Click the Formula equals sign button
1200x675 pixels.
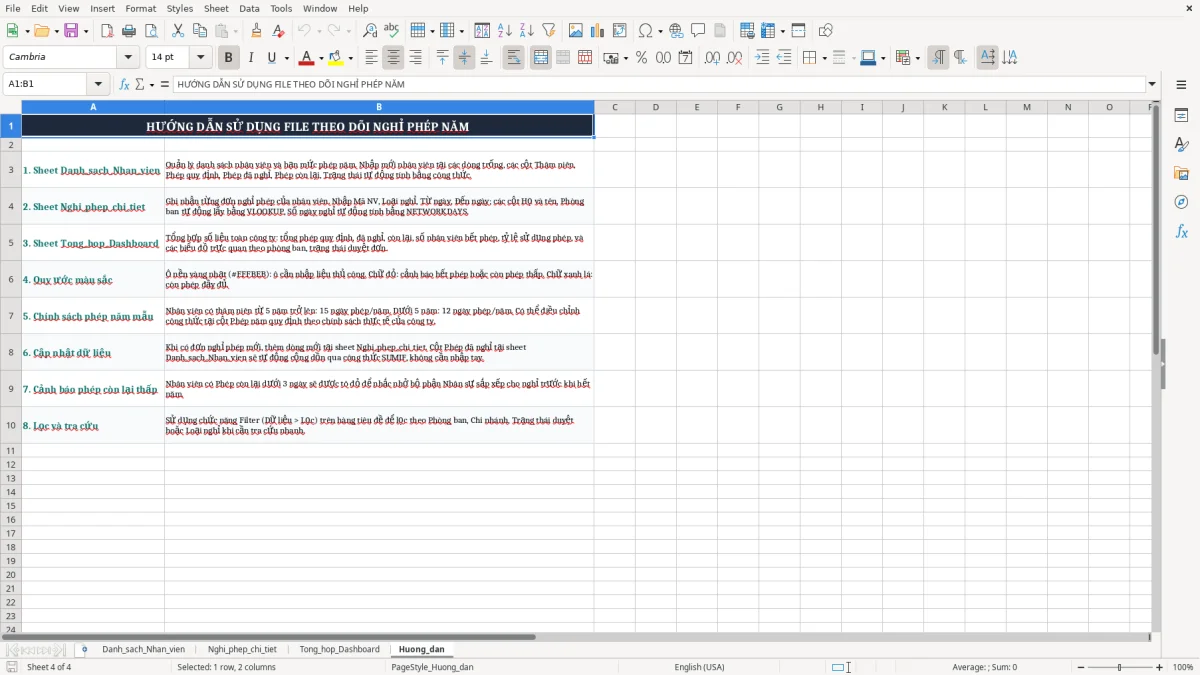point(165,84)
